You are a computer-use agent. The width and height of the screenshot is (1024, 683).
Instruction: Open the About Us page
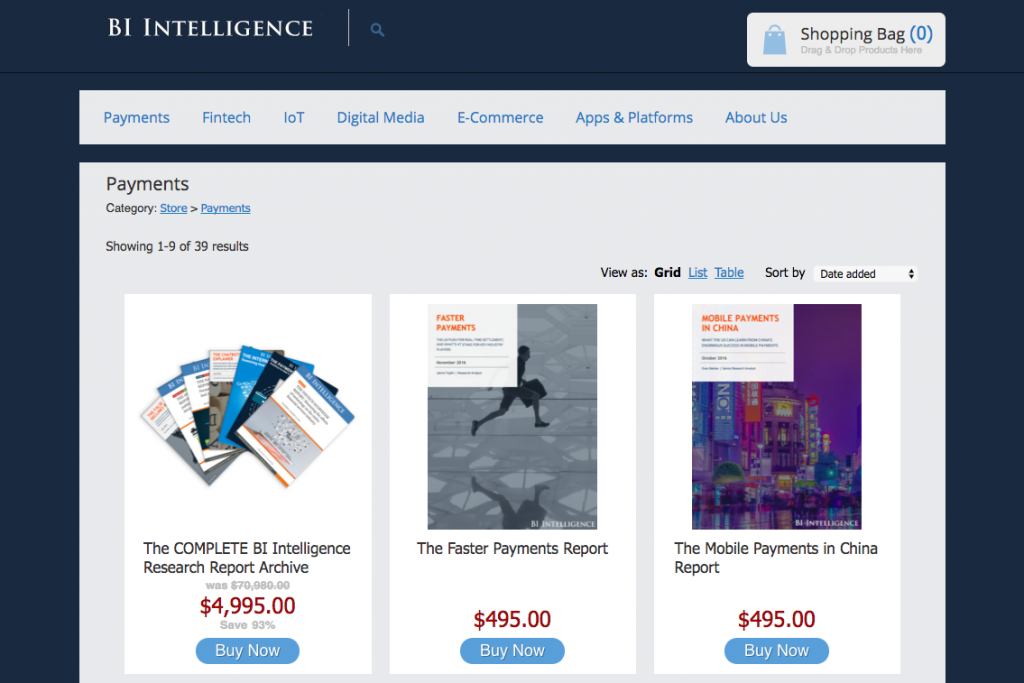[x=755, y=117]
